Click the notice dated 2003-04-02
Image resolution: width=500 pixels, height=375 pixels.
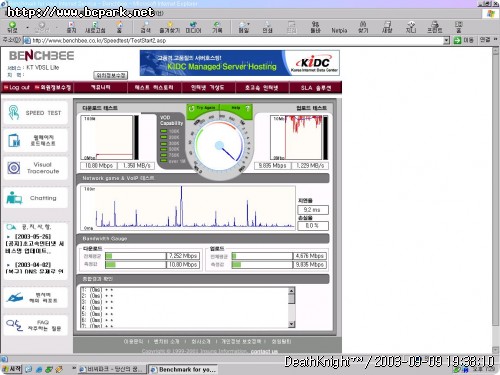click(35, 268)
